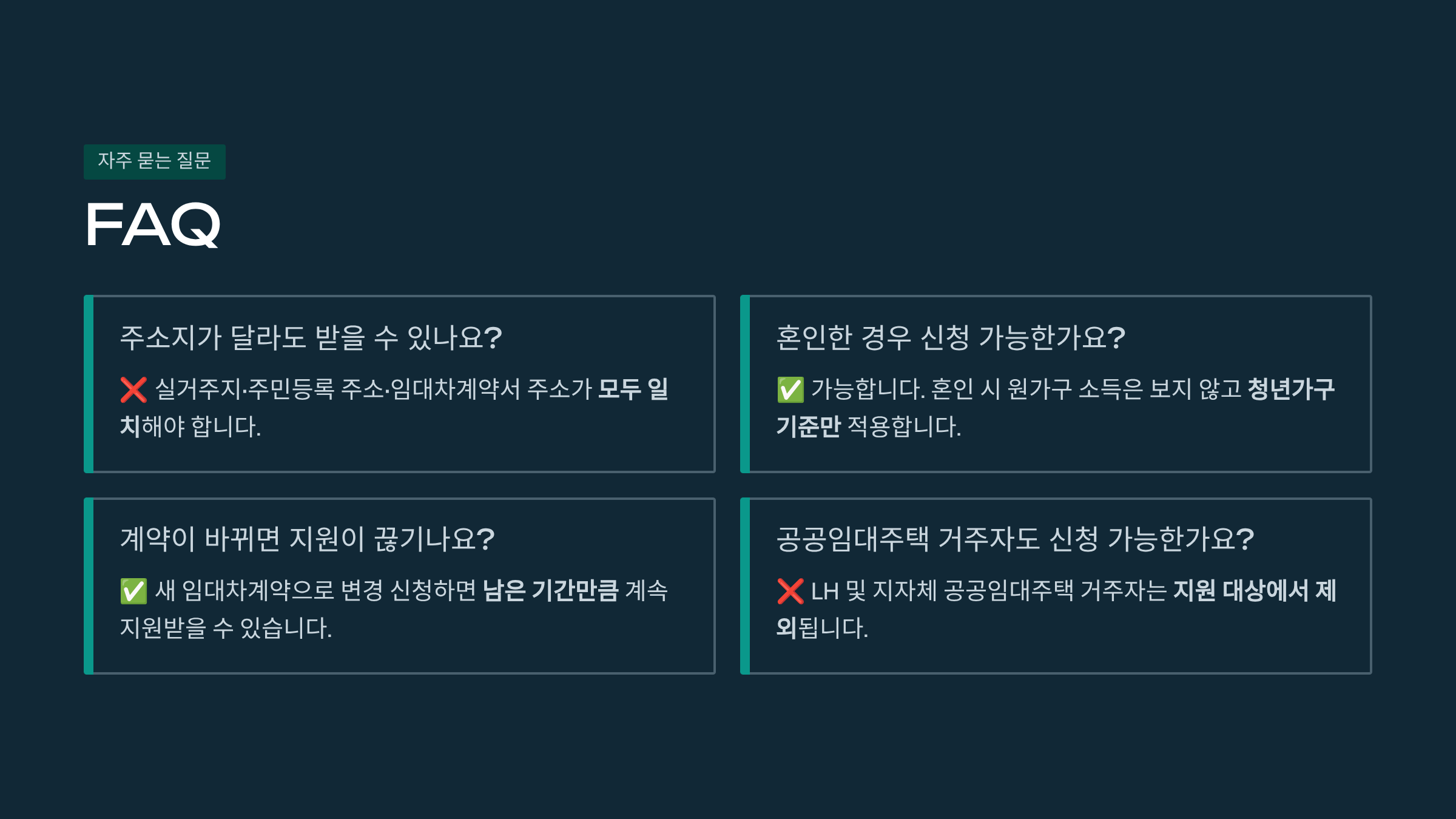
Task: Click the teal bar on public housing card
Action: pyautogui.click(x=745, y=586)
